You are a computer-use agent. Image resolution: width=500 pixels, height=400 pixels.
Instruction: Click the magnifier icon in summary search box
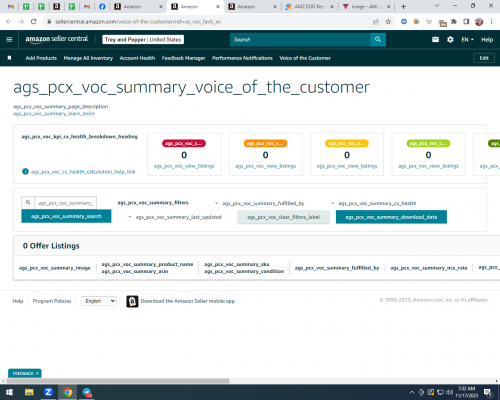pos(28,202)
